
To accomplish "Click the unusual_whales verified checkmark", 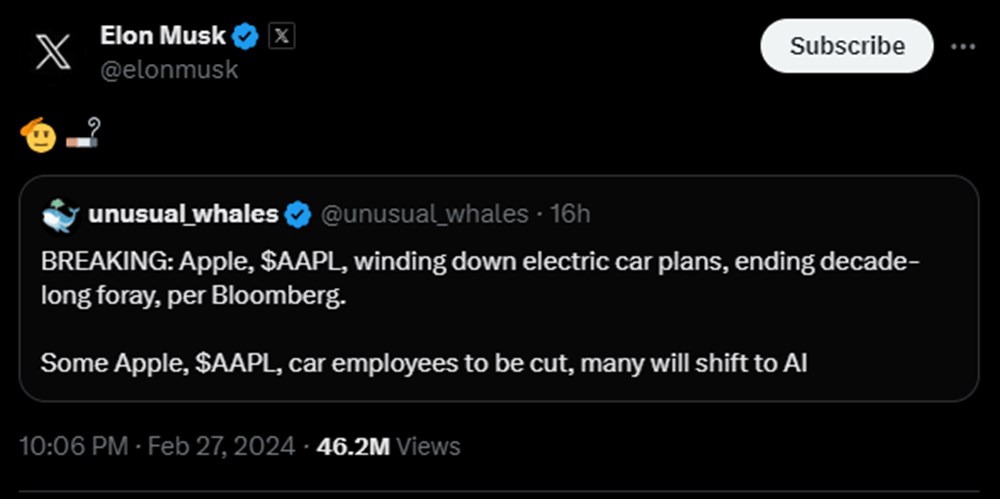I will click(x=298, y=214).
